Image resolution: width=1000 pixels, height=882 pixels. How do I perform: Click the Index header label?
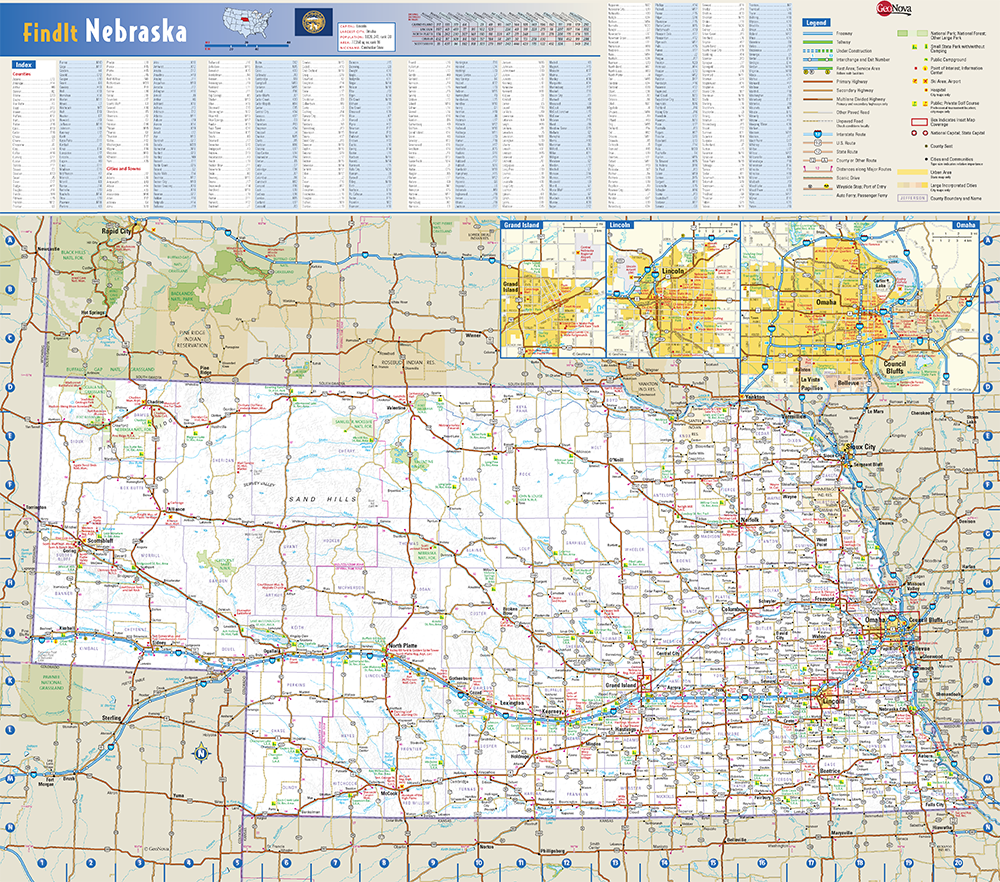point(24,64)
